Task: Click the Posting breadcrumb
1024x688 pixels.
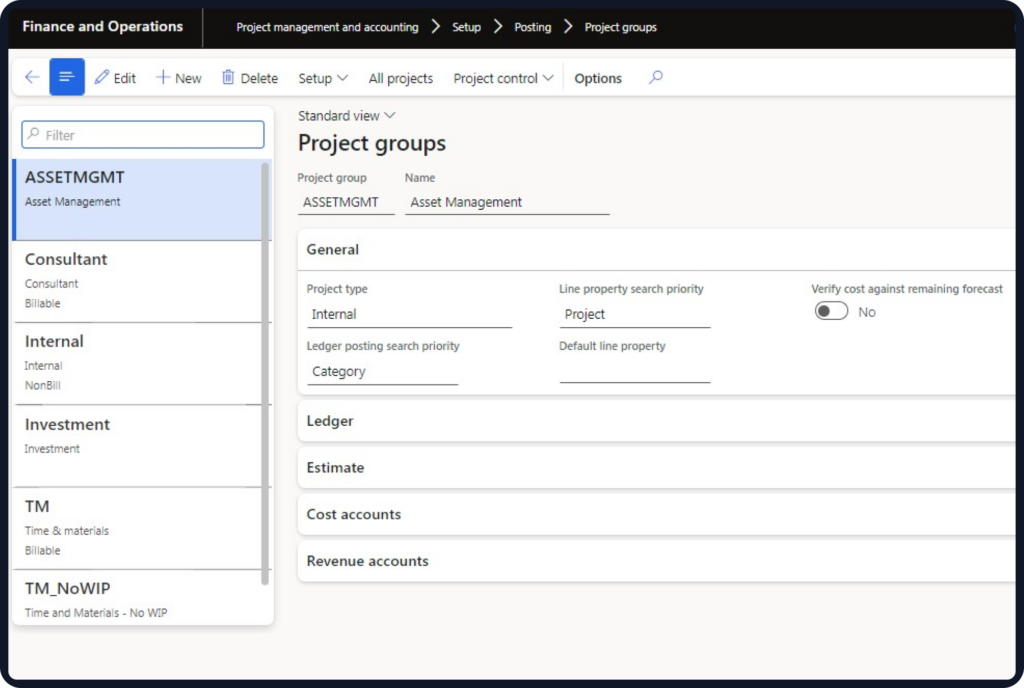Action: pos(532,27)
